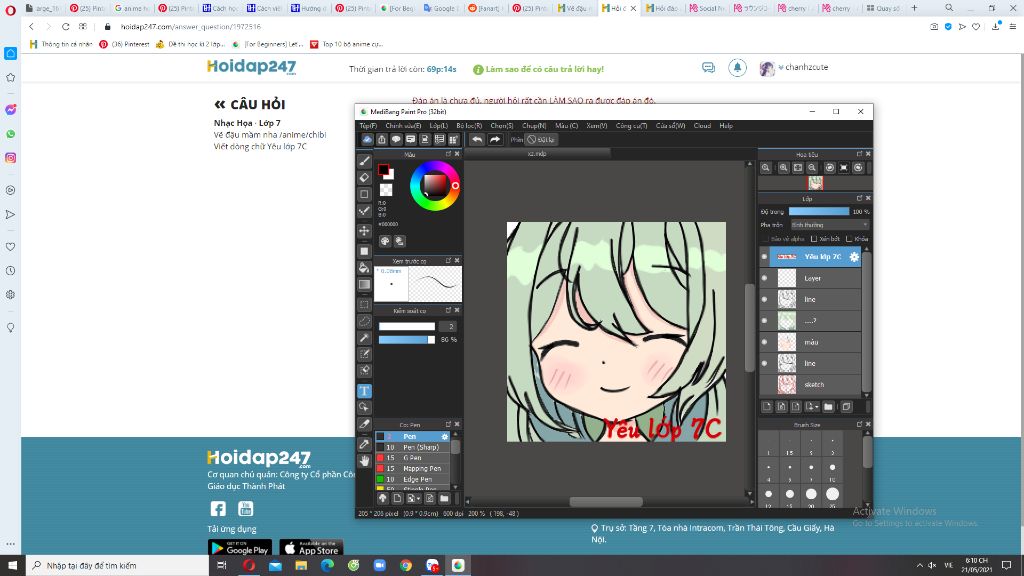Screen dimensions: 1024x576
Task: Click the Facebook icon in Hoidap247 footer
Action: tap(218, 509)
